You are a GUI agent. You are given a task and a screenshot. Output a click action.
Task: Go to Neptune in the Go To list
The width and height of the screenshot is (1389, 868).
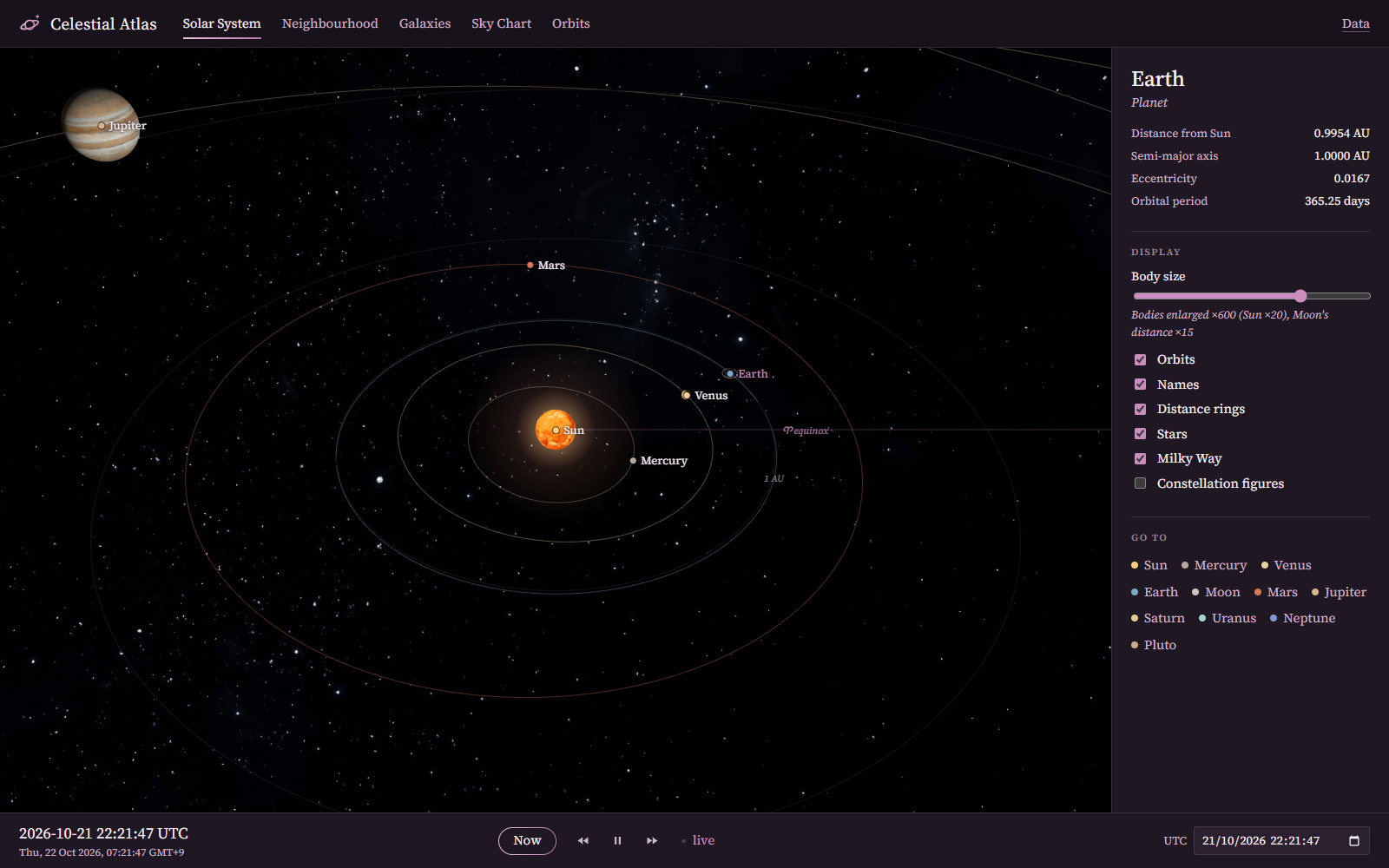pos(1302,618)
